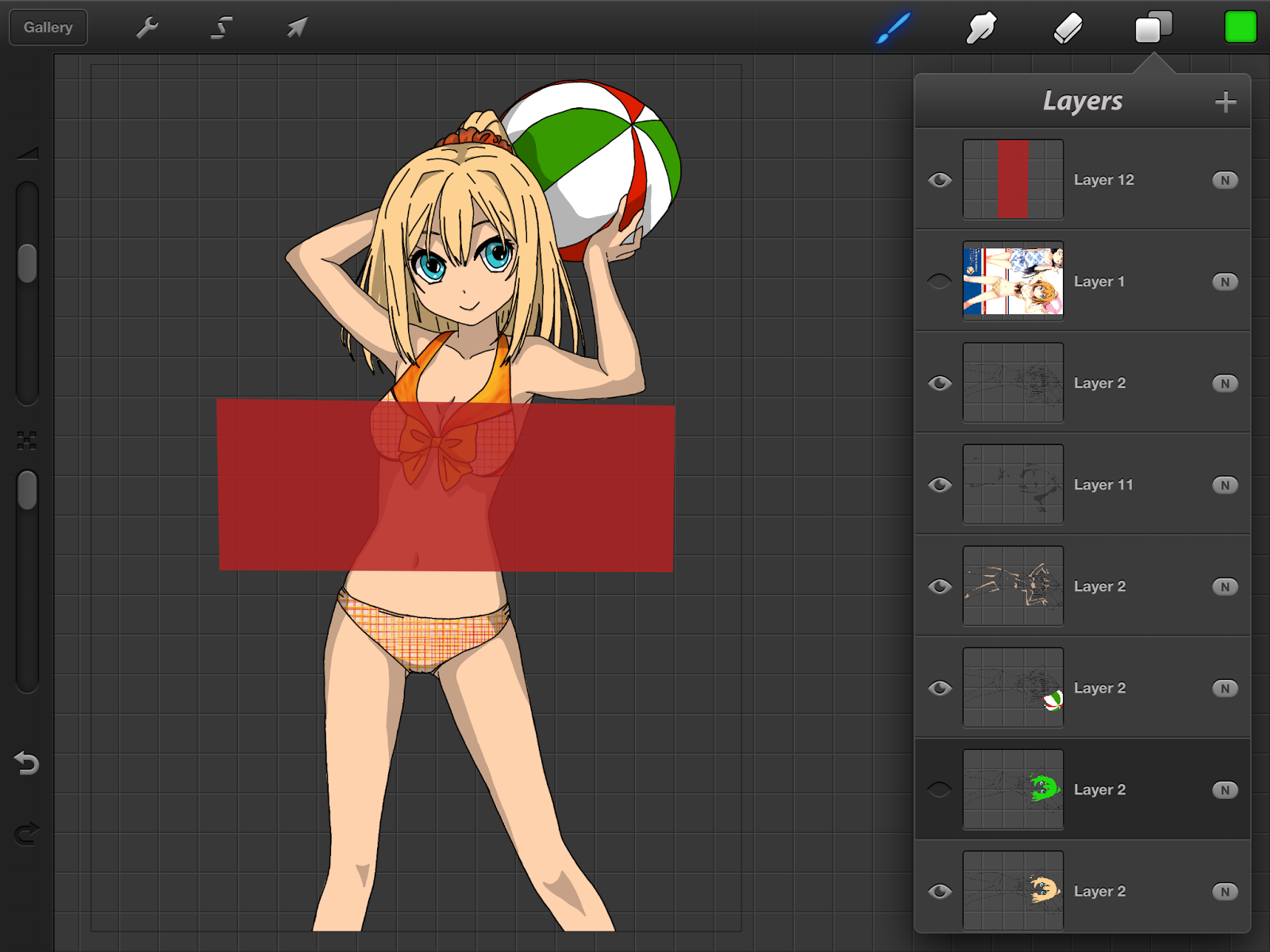This screenshot has height=952, width=1270.
Task: Click 'Layer 2' name beside tan outline thumbnail
Action: tap(1100, 586)
